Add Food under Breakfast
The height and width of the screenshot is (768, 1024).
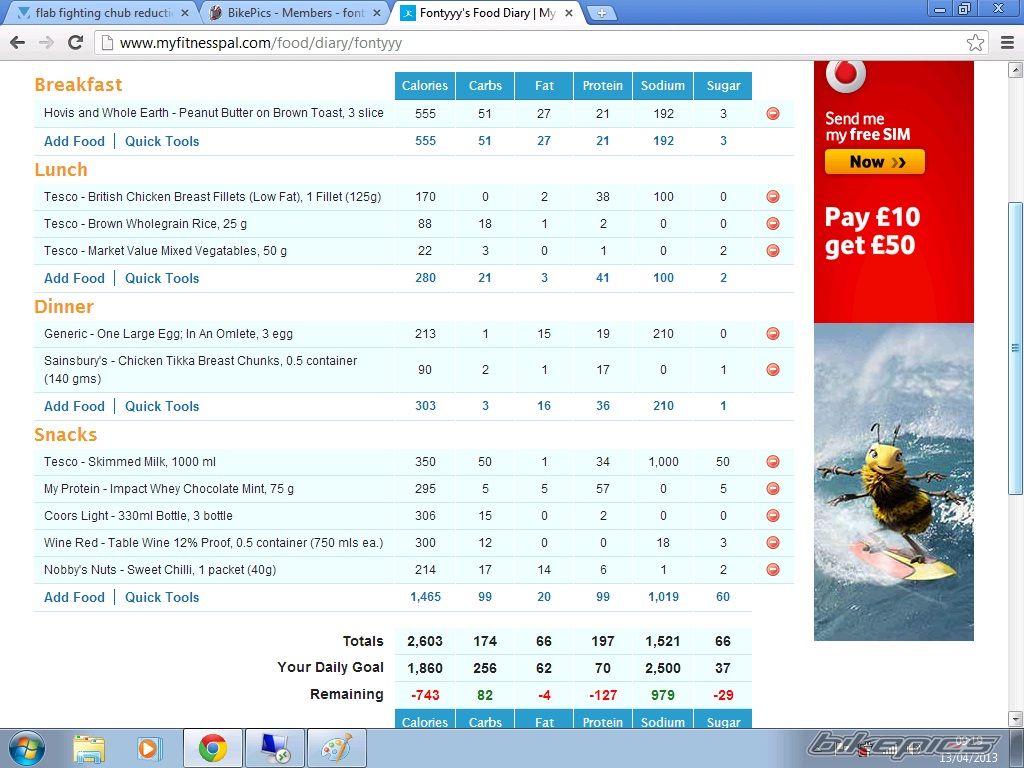[x=74, y=141]
